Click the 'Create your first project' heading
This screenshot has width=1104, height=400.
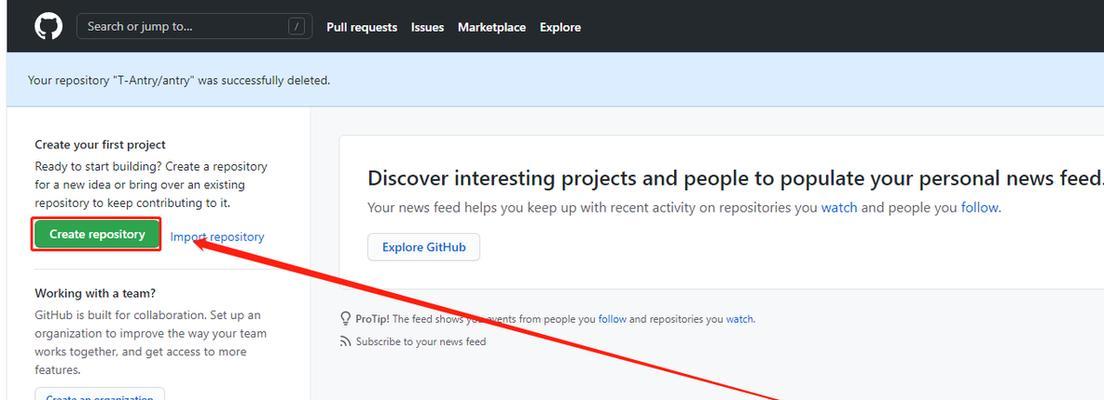click(x=100, y=144)
